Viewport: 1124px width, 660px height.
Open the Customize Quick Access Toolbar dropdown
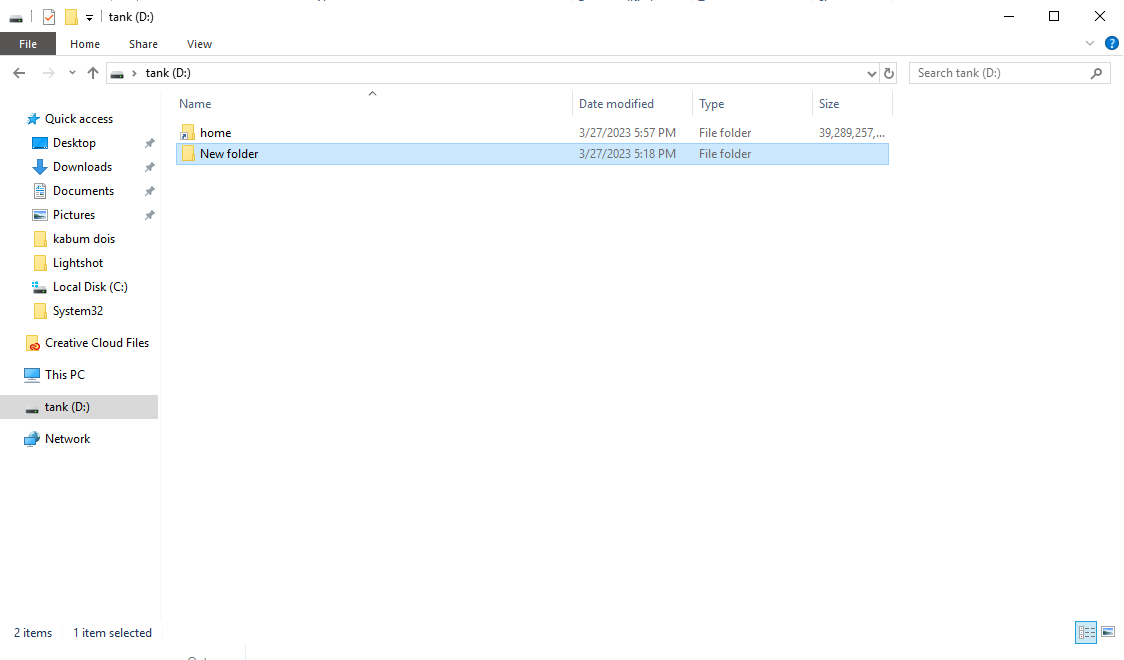point(89,16)
